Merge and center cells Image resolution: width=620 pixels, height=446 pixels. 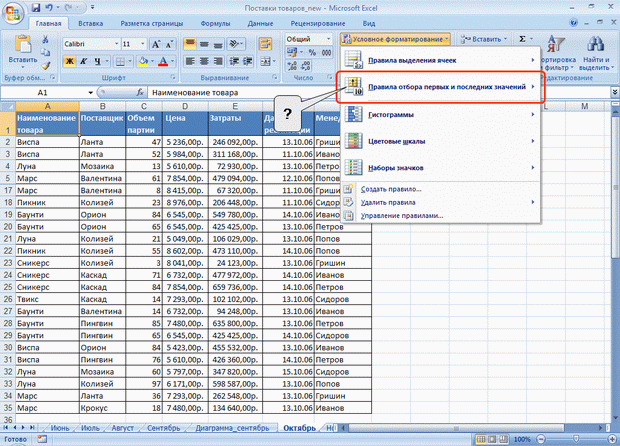tap(266, 61)
